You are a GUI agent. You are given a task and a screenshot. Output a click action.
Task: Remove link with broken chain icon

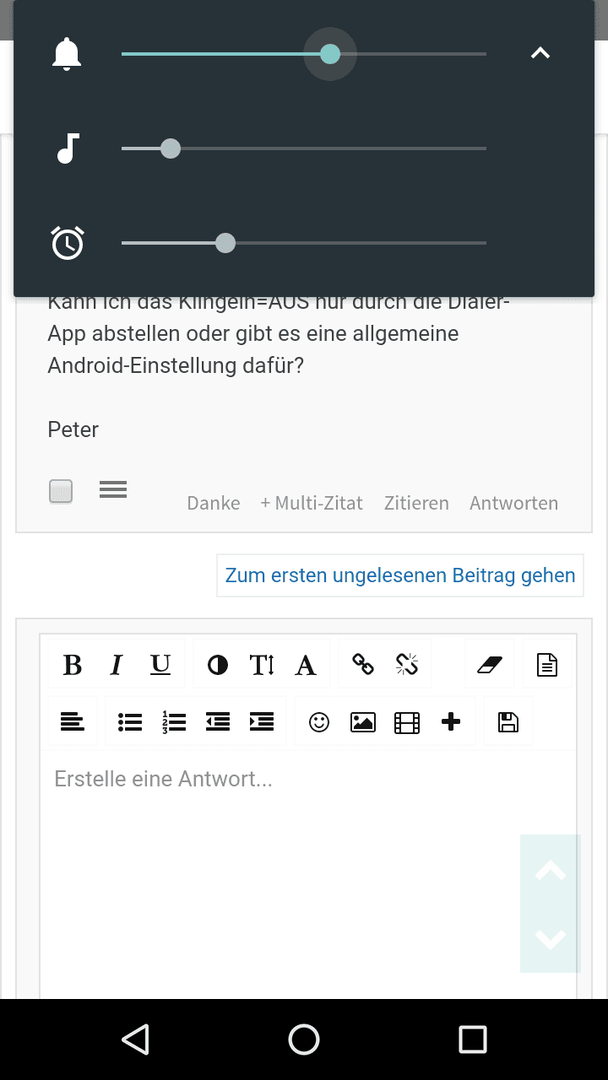point(407,665)
